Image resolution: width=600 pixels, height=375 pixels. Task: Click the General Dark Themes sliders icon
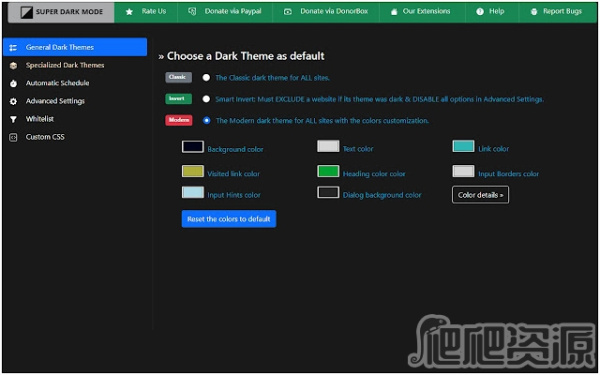[x=13, y=47]
